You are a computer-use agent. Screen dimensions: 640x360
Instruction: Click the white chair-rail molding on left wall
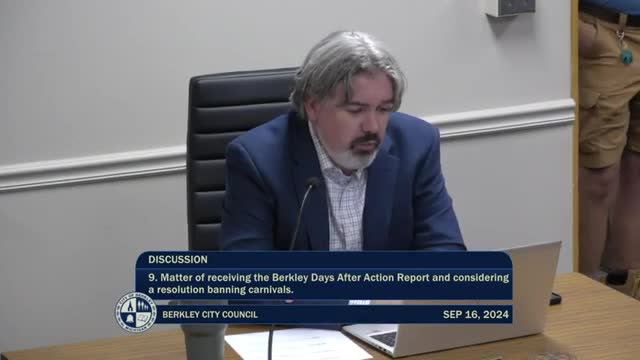[x=93, y=168]
